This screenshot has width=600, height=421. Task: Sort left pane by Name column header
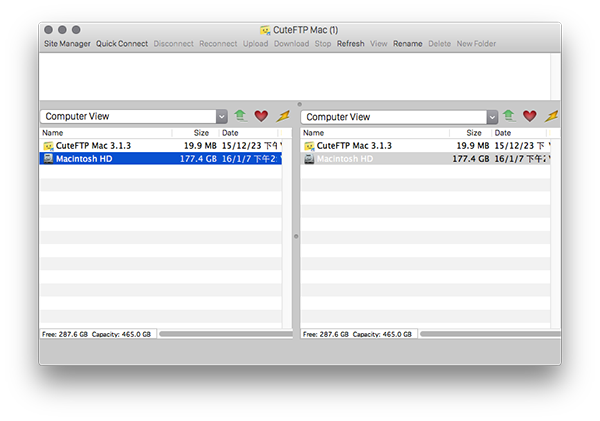[x=106, y=133]
